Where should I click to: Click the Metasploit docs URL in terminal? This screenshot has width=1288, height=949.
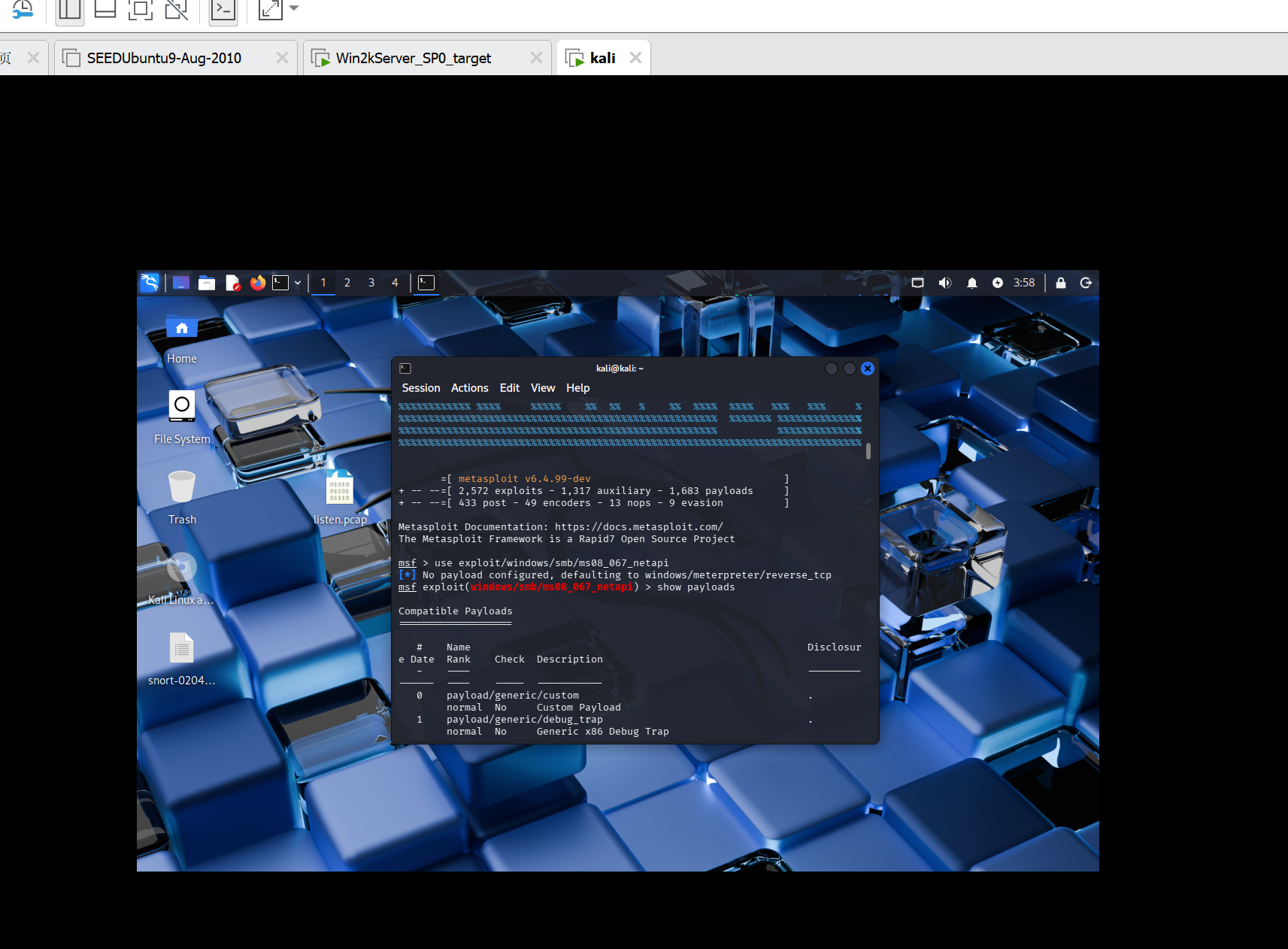pyautogui.click(x=639, y=527)
